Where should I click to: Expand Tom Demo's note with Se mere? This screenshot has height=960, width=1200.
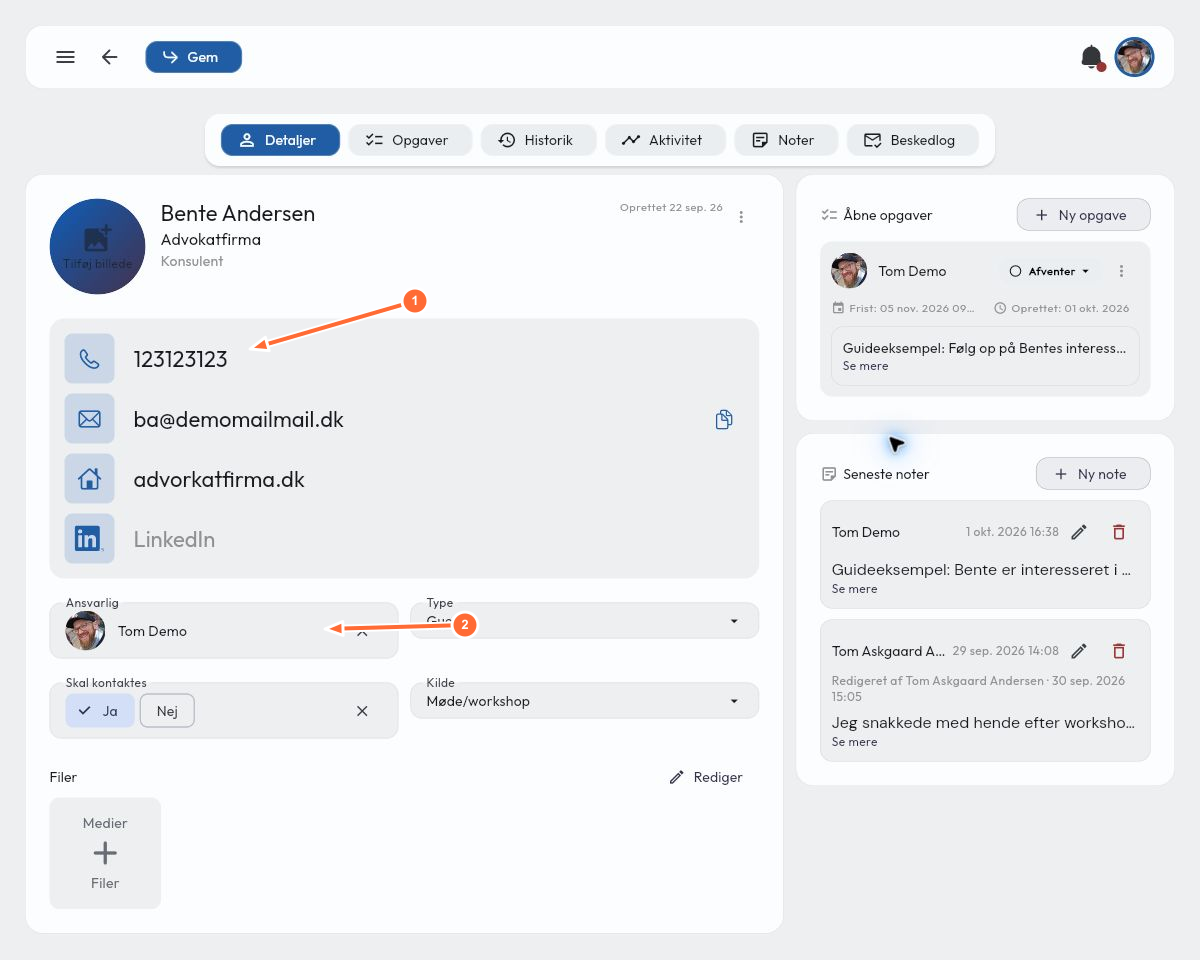855,589
